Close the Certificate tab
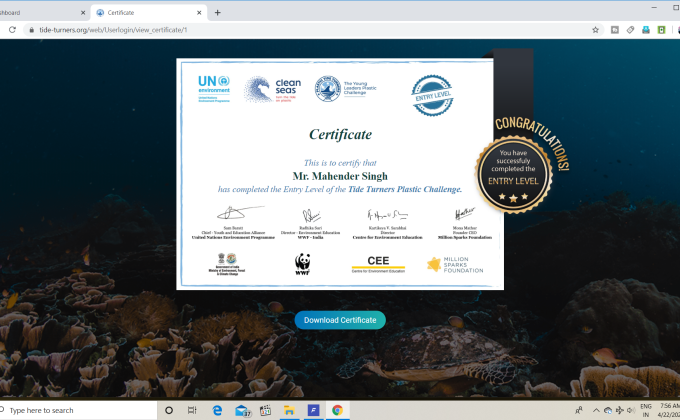The width and height of the screenshot is (680, 420). coord(199,13)
